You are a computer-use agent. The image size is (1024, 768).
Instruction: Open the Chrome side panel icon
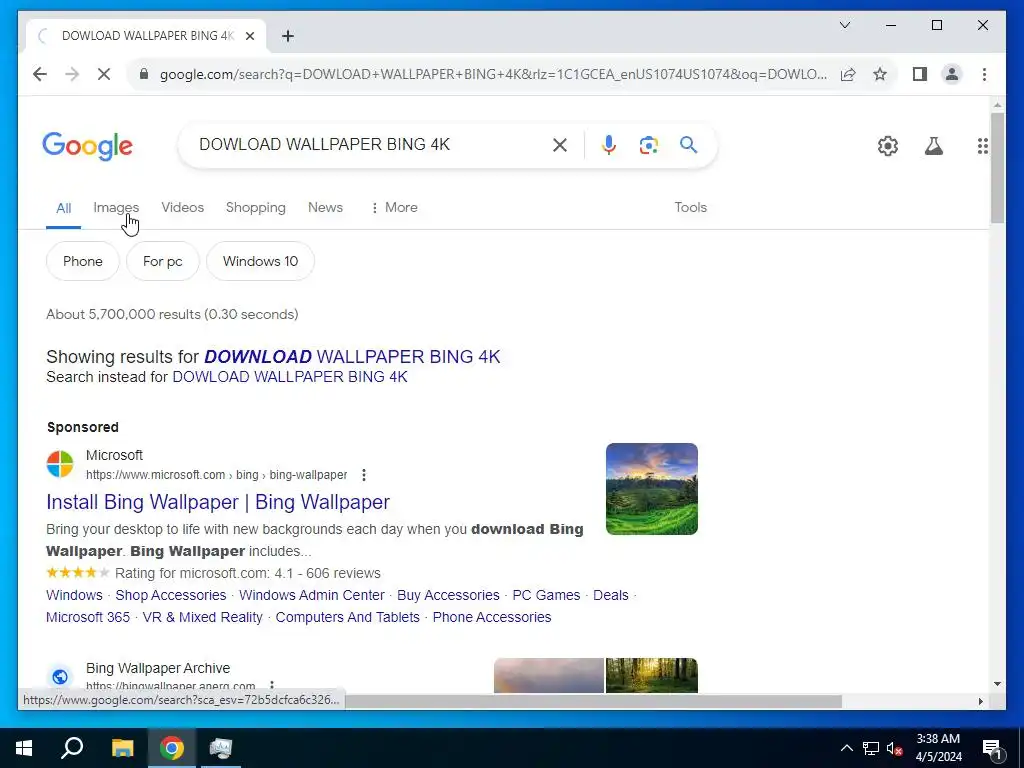click(920, 74)
